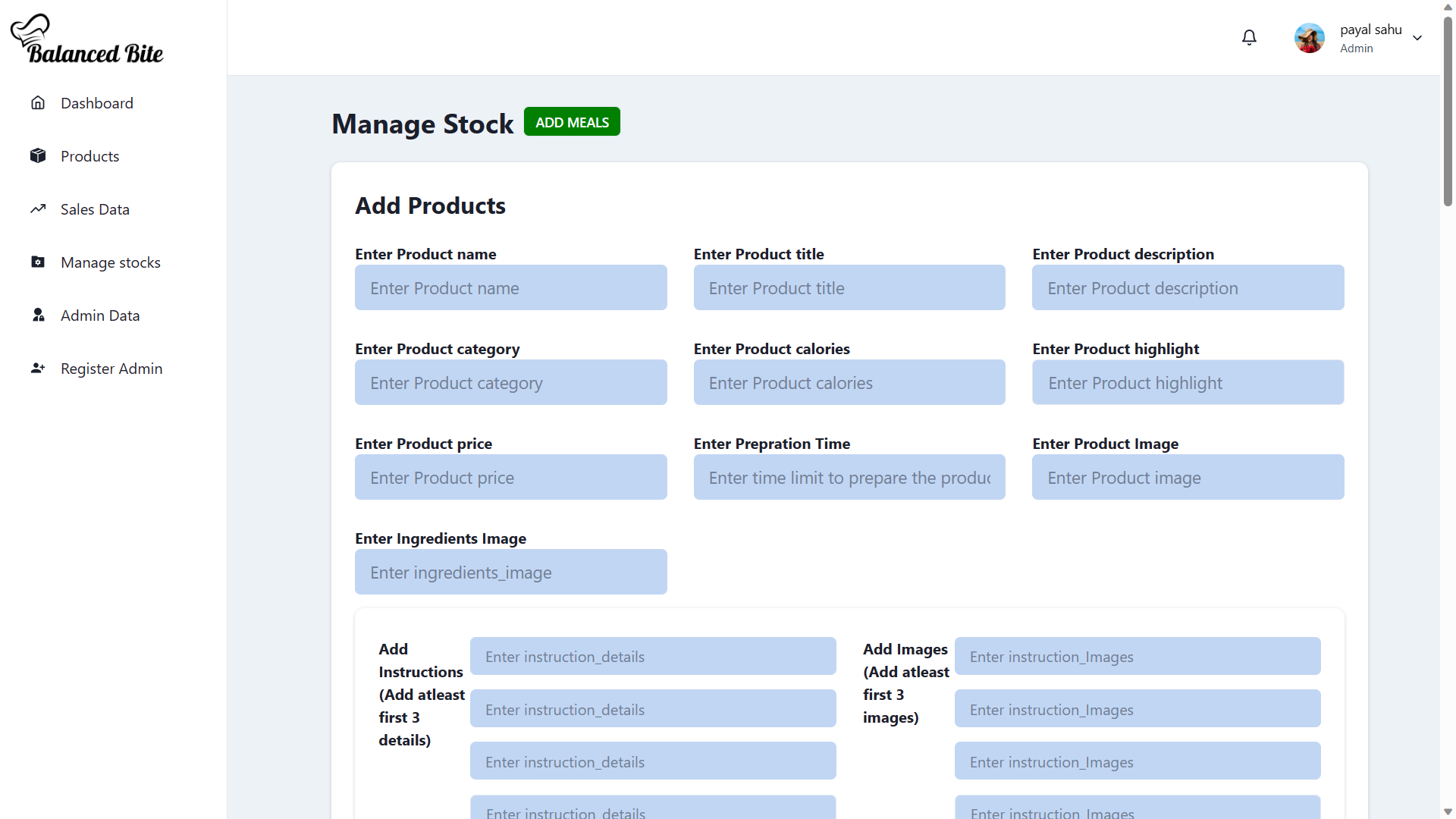Select the Manage stocks icon
The image size is (1456, 819).
37,262
